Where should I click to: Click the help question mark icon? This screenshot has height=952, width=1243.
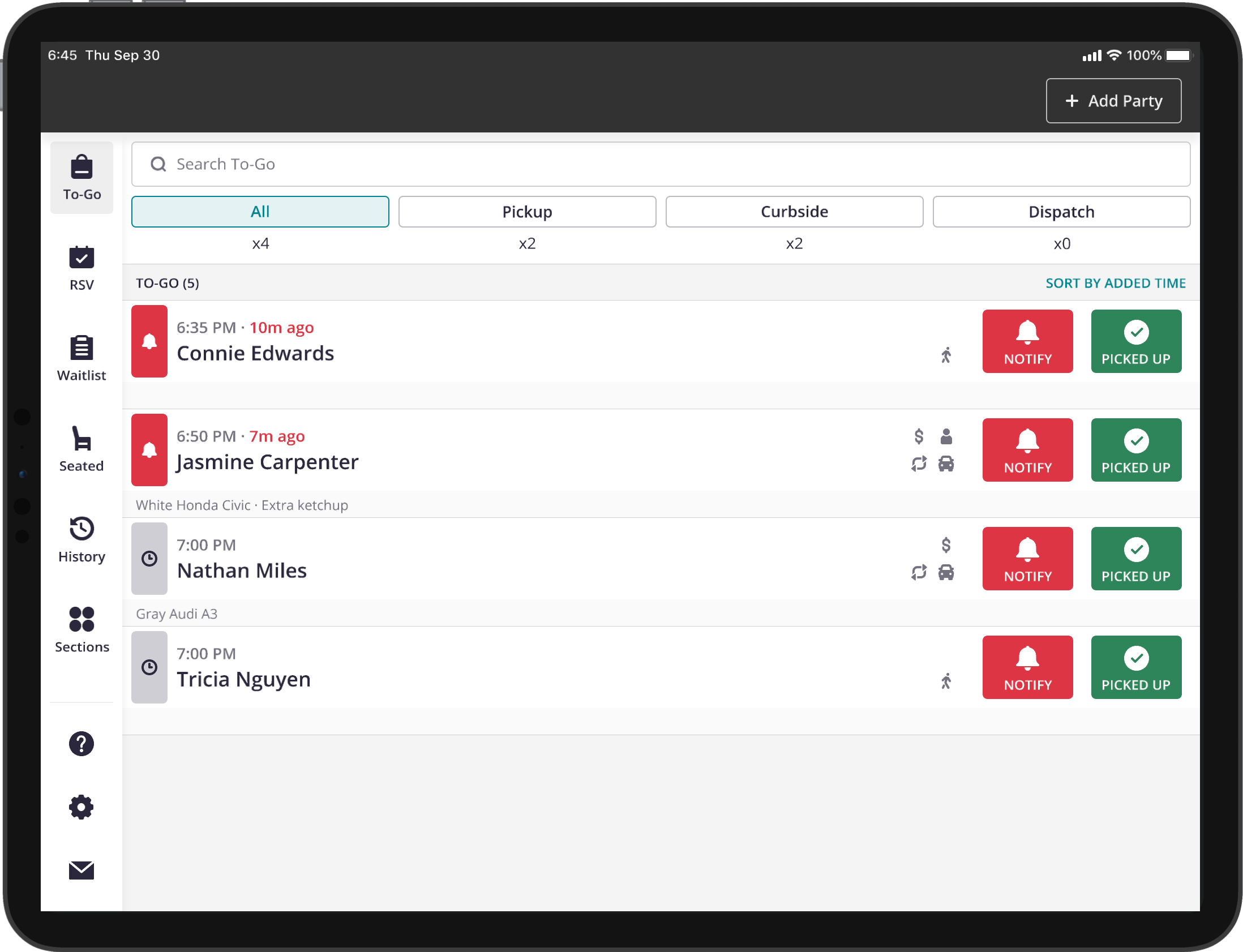82,744
